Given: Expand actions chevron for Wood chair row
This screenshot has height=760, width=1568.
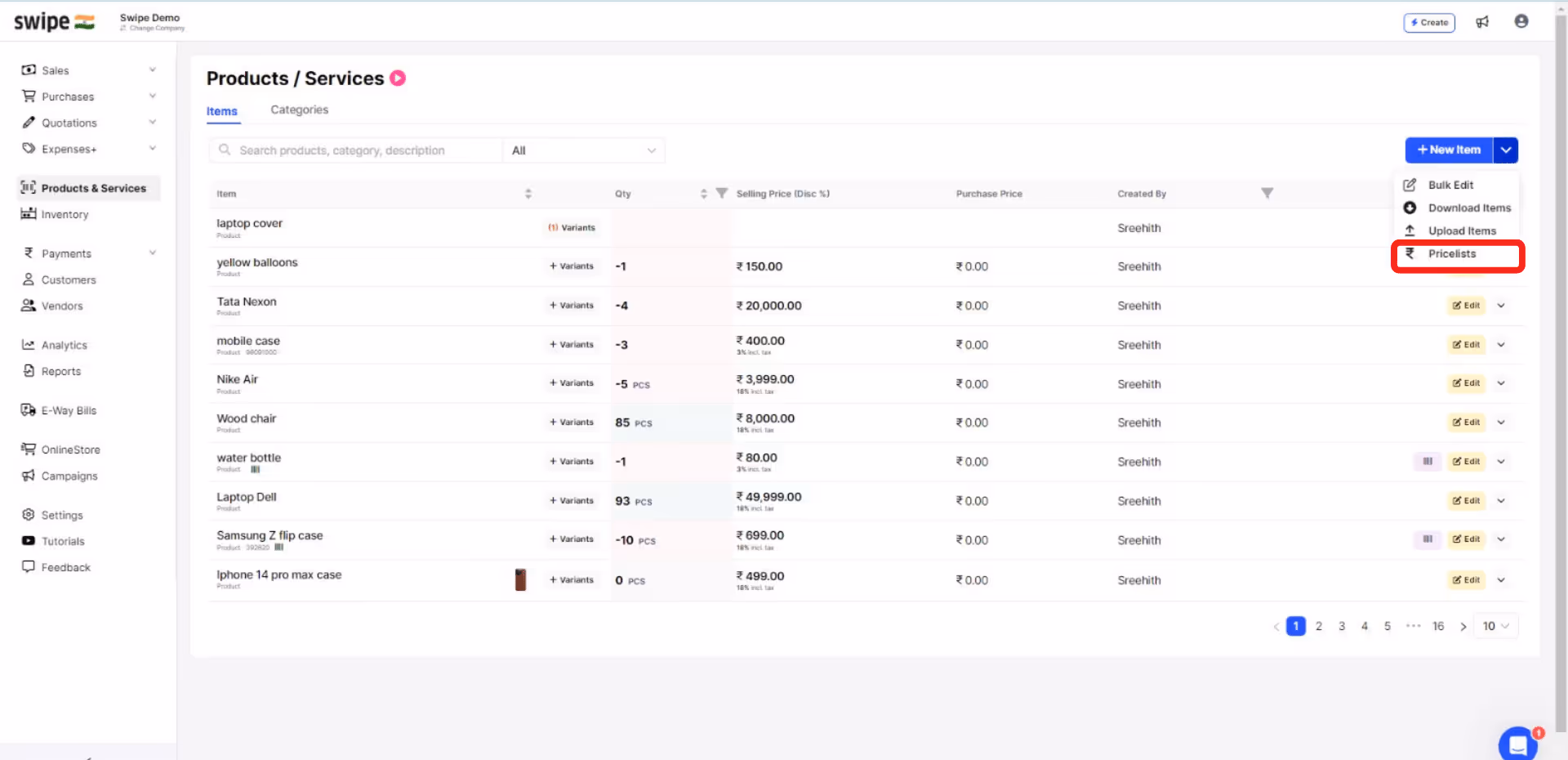Looking at the screenshot, I should [x=1501, y=422].
